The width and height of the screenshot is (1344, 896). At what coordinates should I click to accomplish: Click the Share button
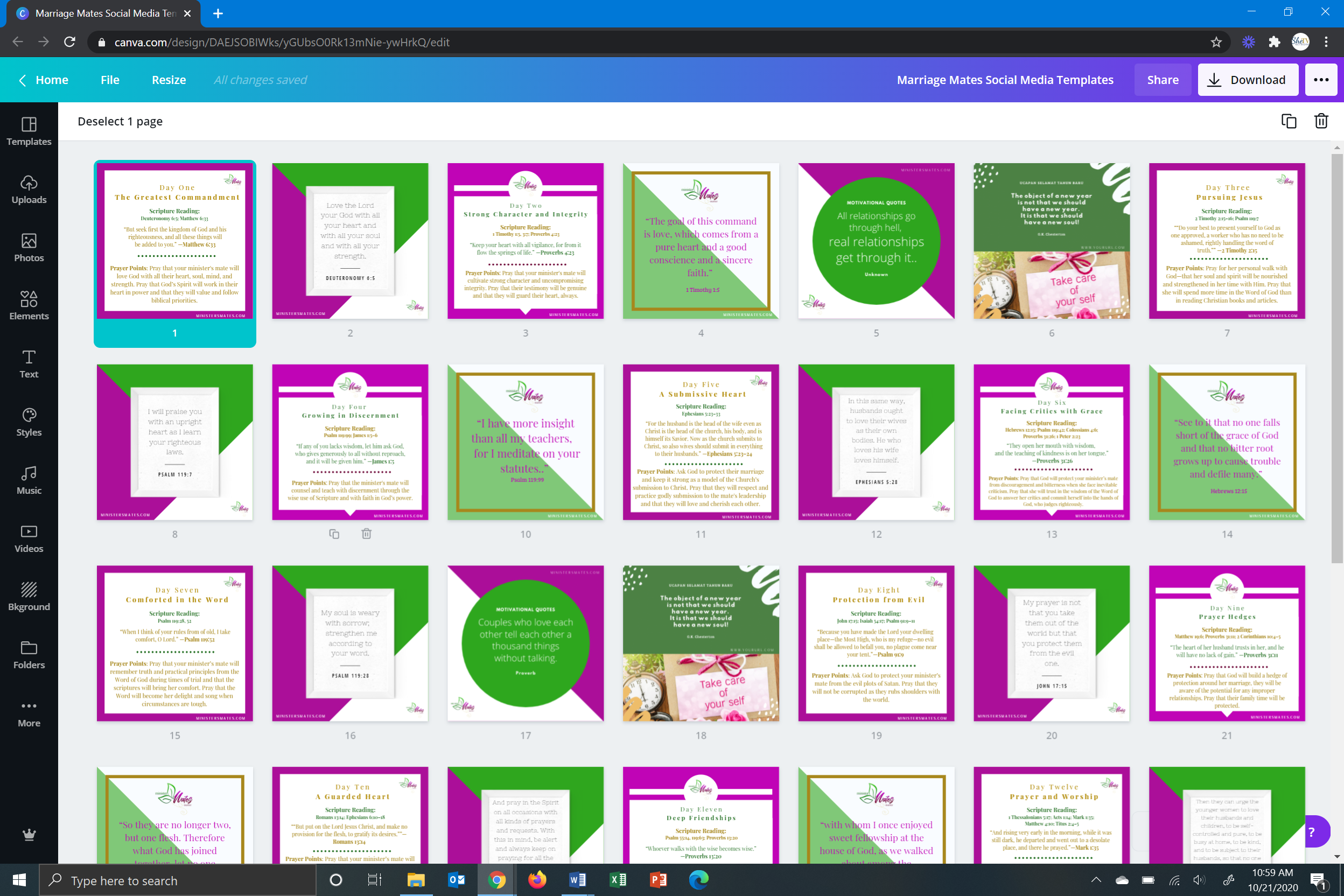[x=1163, y=80]
